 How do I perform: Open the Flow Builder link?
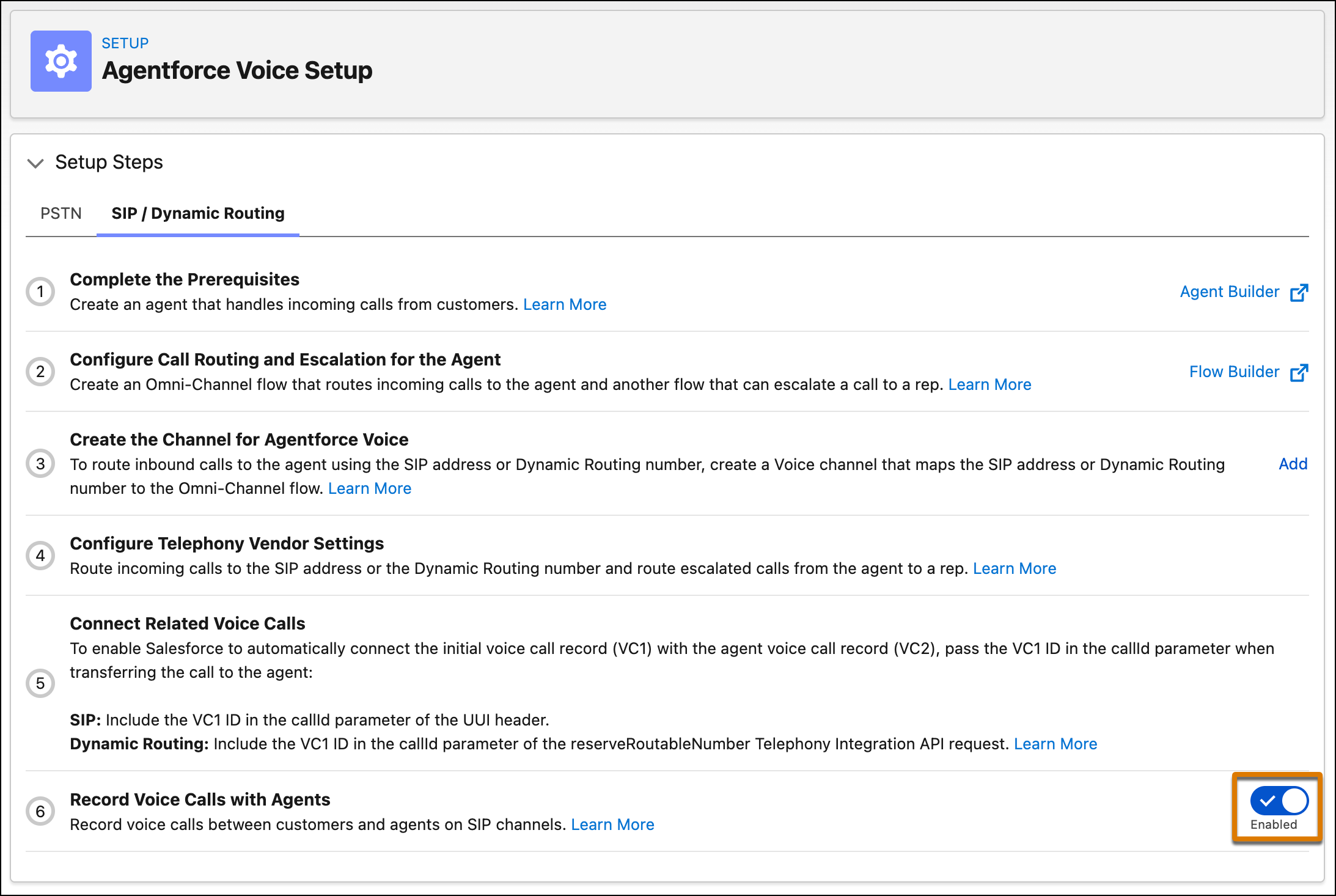point(1234,372)
